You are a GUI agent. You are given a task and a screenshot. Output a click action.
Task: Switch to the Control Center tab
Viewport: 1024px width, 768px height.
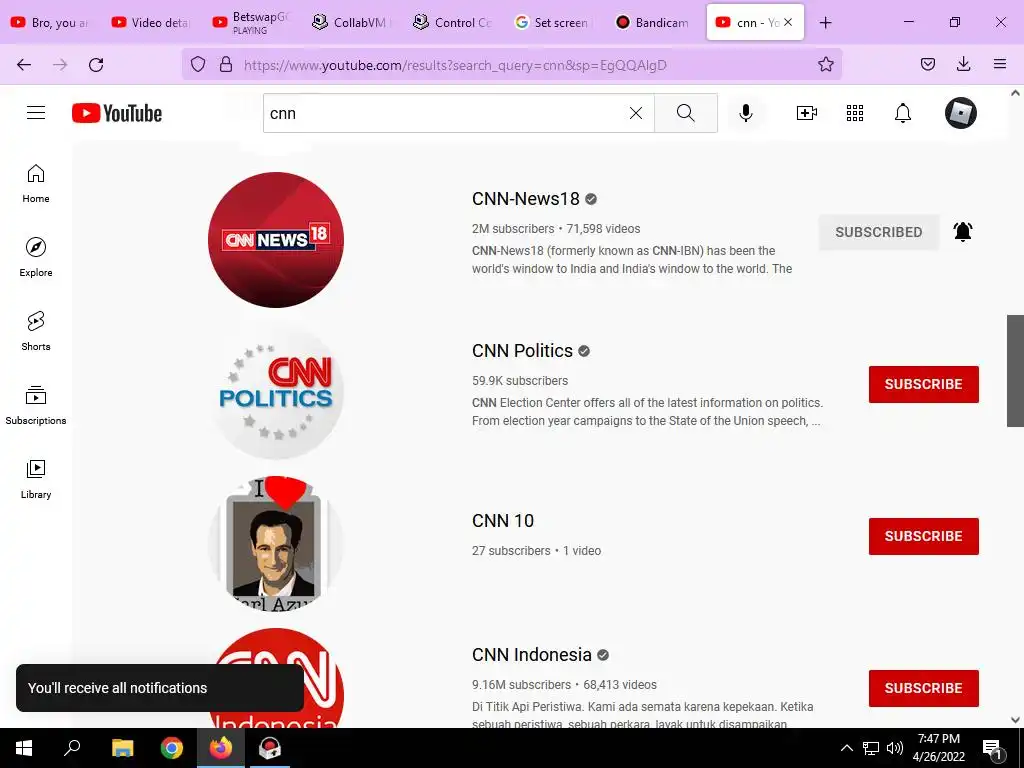(453, 22)
